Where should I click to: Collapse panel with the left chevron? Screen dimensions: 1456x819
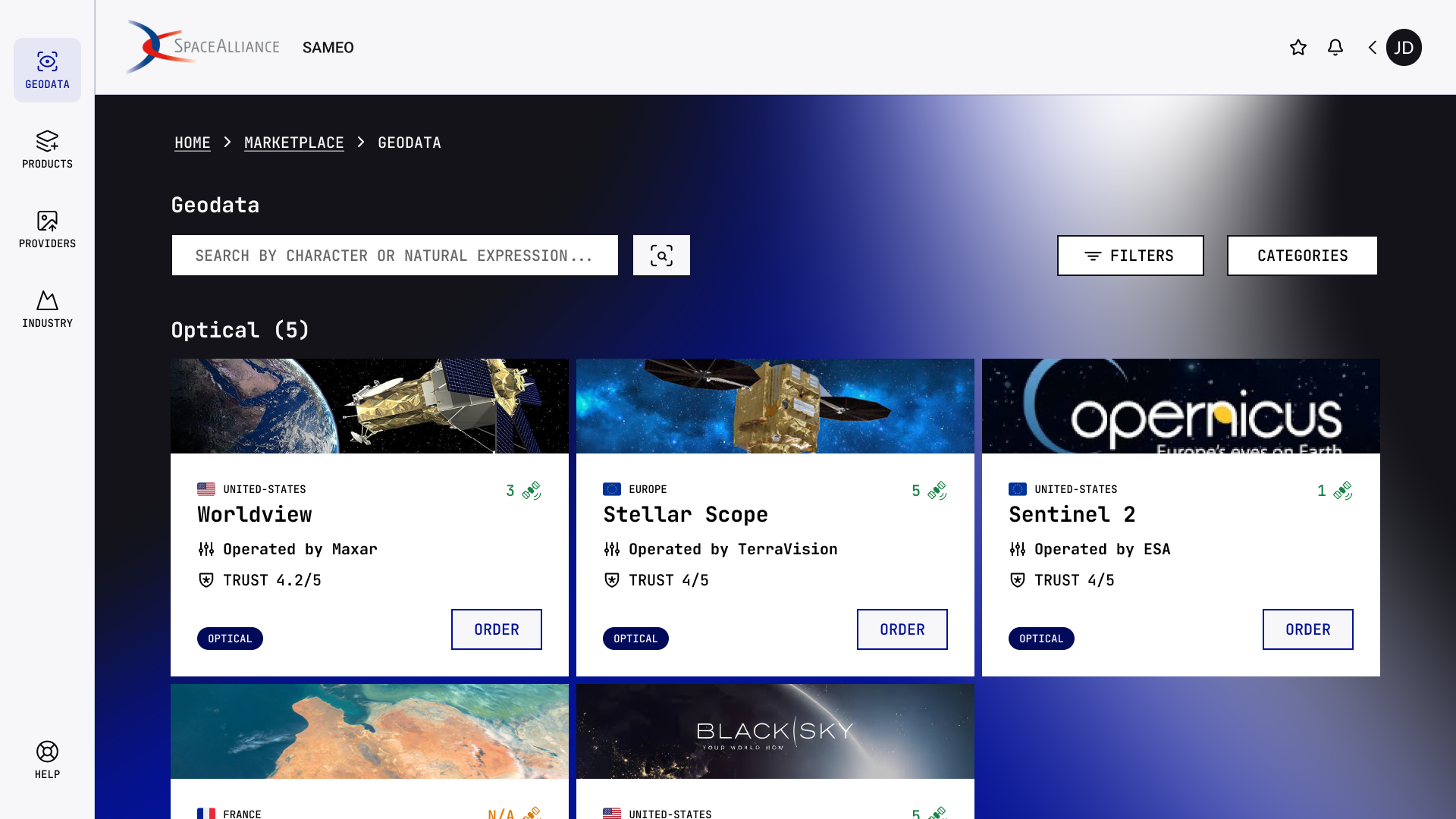[x=1373, y=48]
